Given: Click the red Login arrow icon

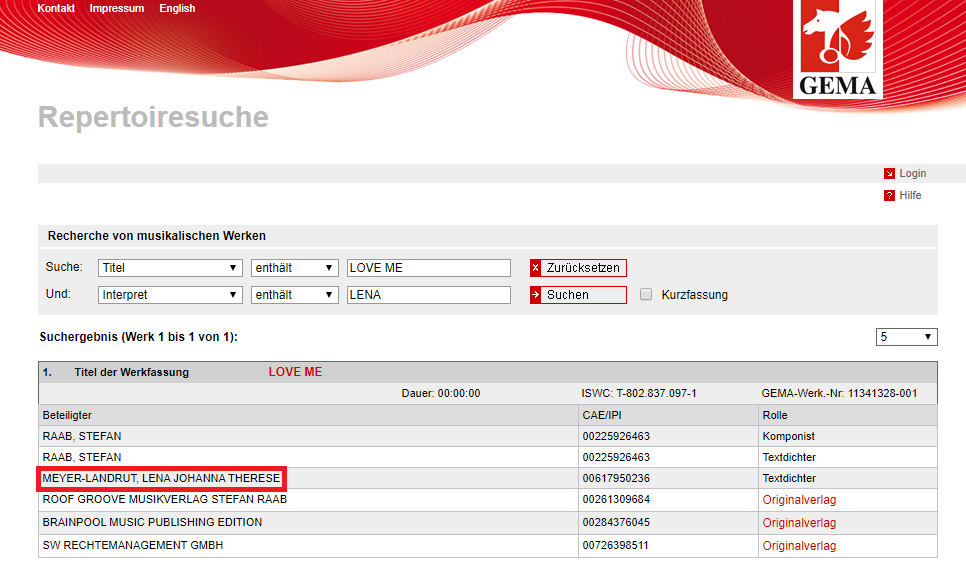Looking at the screenshot, I should [x=889, y=174].
